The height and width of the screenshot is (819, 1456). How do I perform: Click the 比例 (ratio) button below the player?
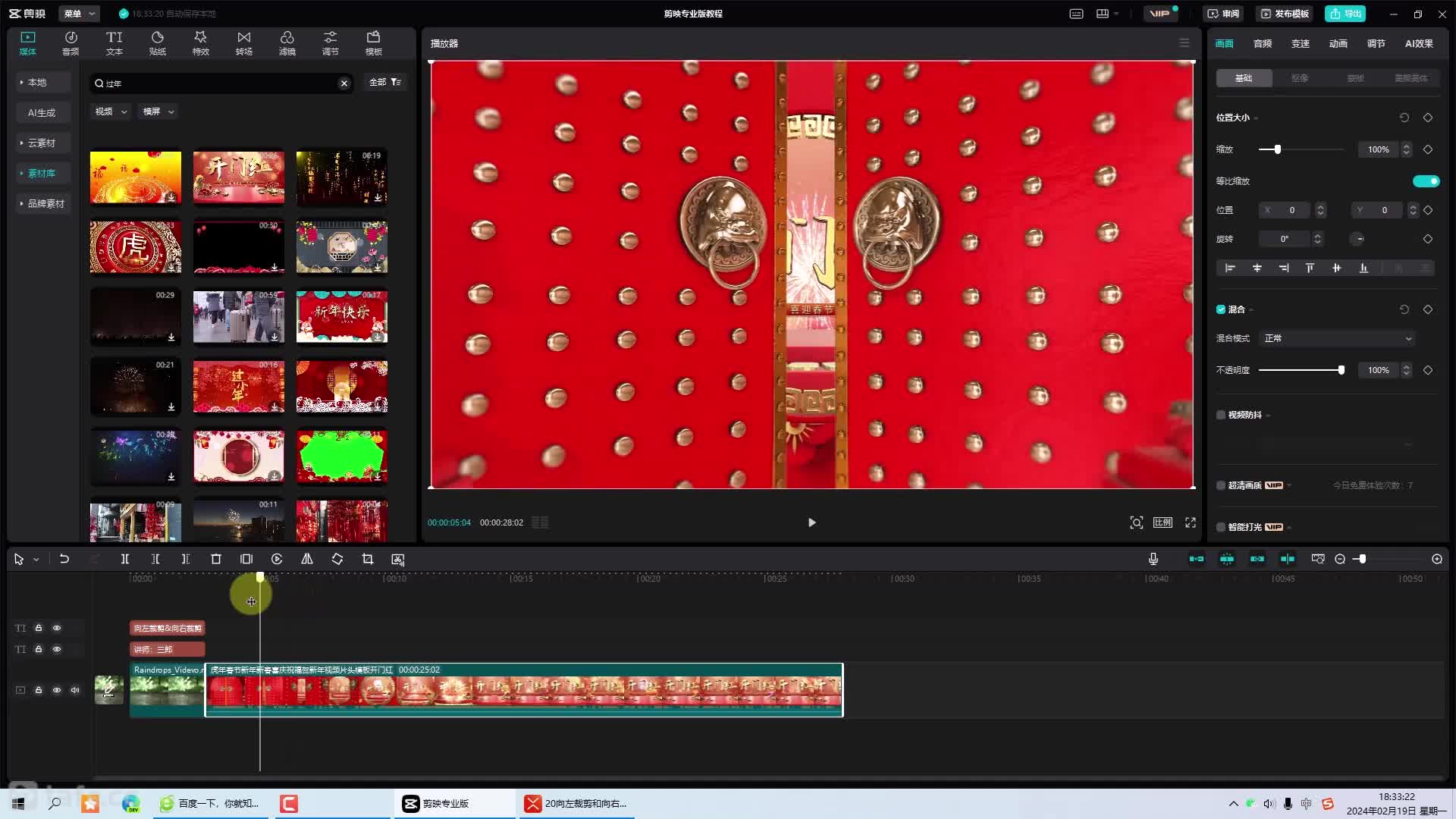pos(1163,522)
